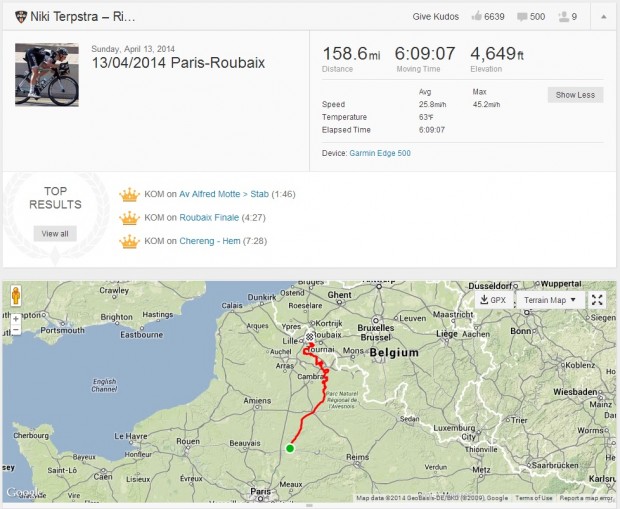Viewport: 620px width, 509px height.
Task: Click View all top results
Action: [x=55, y=233]
